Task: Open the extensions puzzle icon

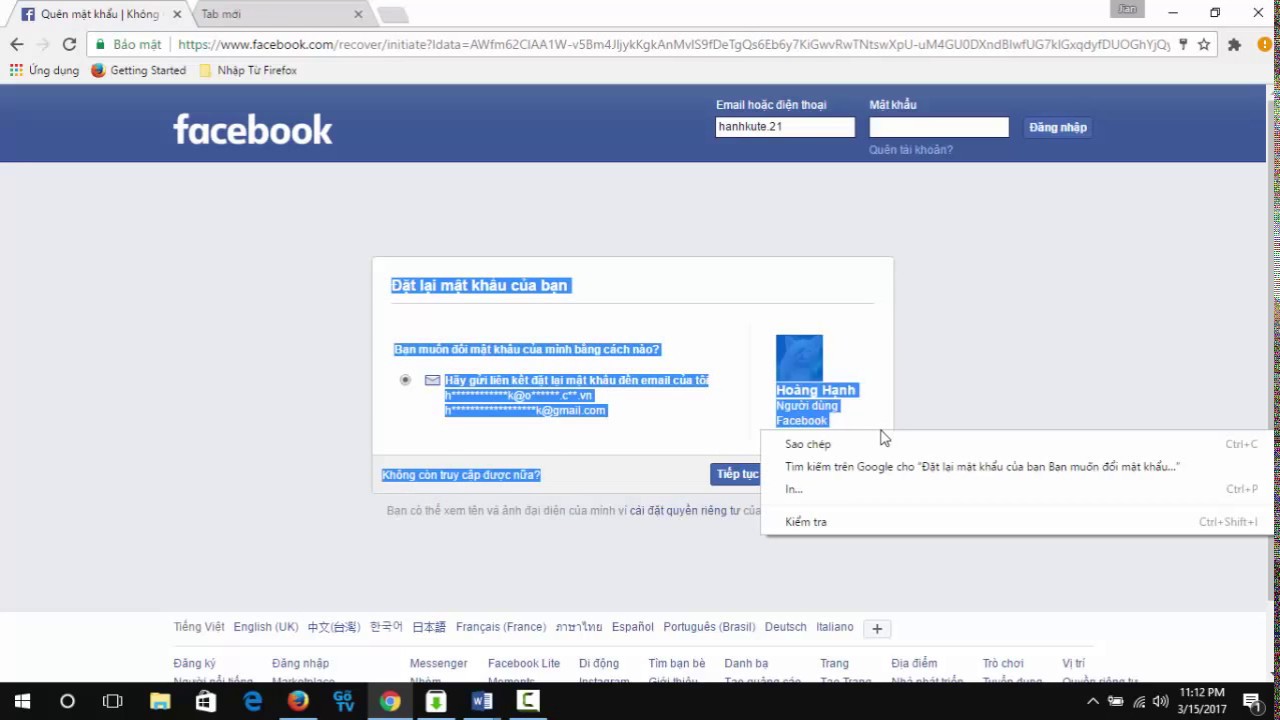Action: click(x=1233, y=44)
